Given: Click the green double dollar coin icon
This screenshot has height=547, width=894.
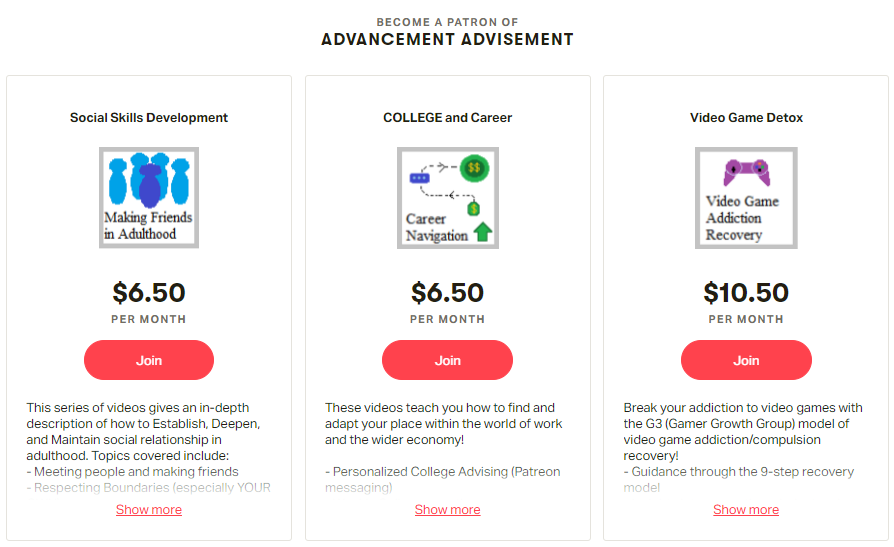Looking at the screenshot, I should [474, 168].
